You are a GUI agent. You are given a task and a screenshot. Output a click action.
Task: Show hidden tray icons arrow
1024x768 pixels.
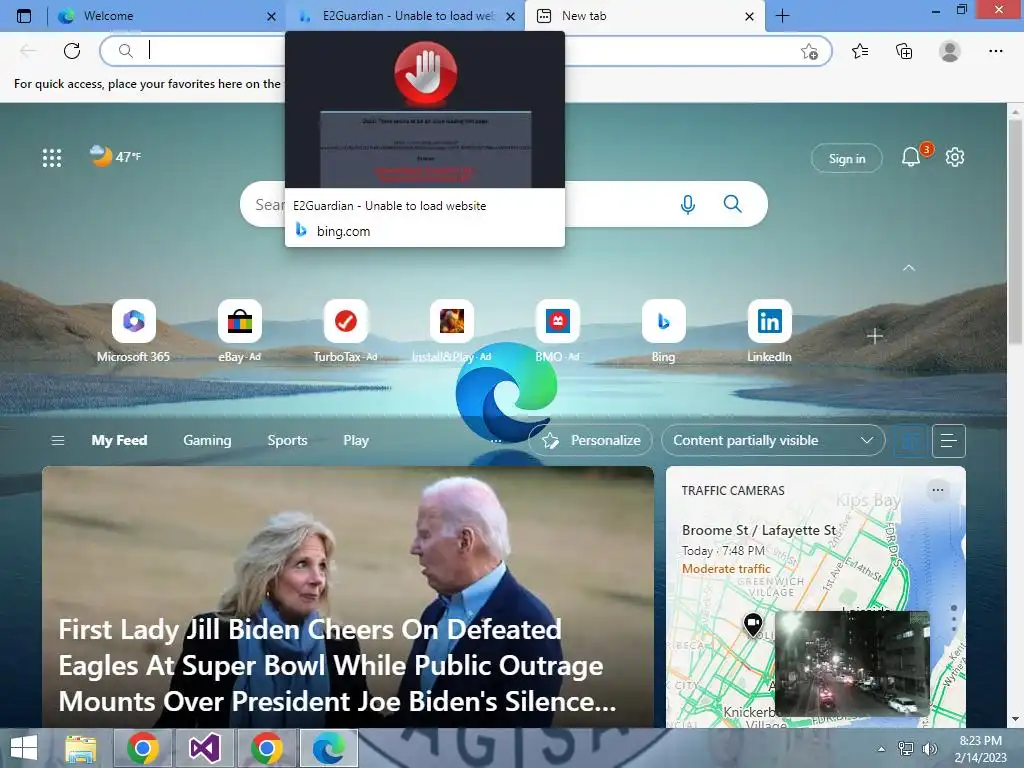pos(882,749)
